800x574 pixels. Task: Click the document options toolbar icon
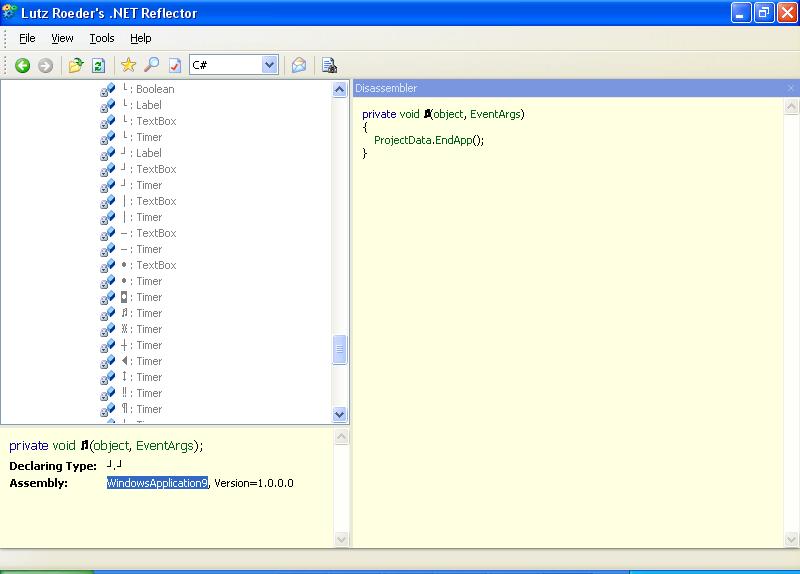pos(329,65)
